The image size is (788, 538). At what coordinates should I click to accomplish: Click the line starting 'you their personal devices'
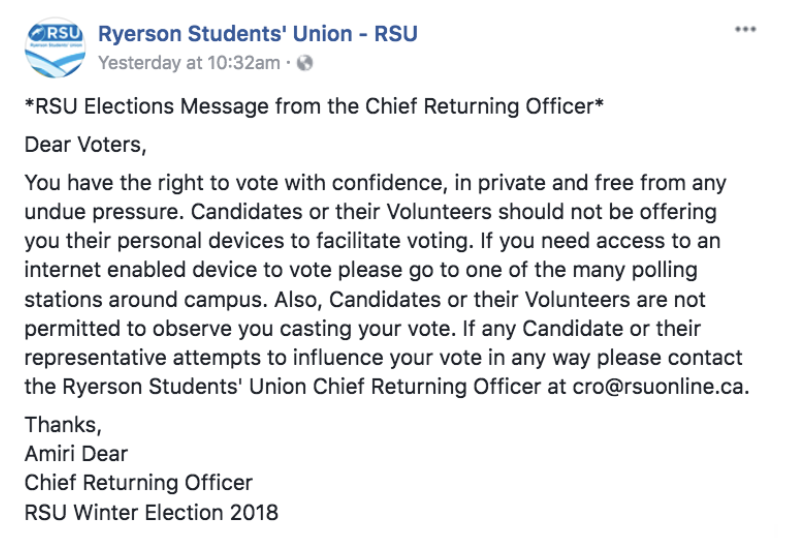coord(373,241)
